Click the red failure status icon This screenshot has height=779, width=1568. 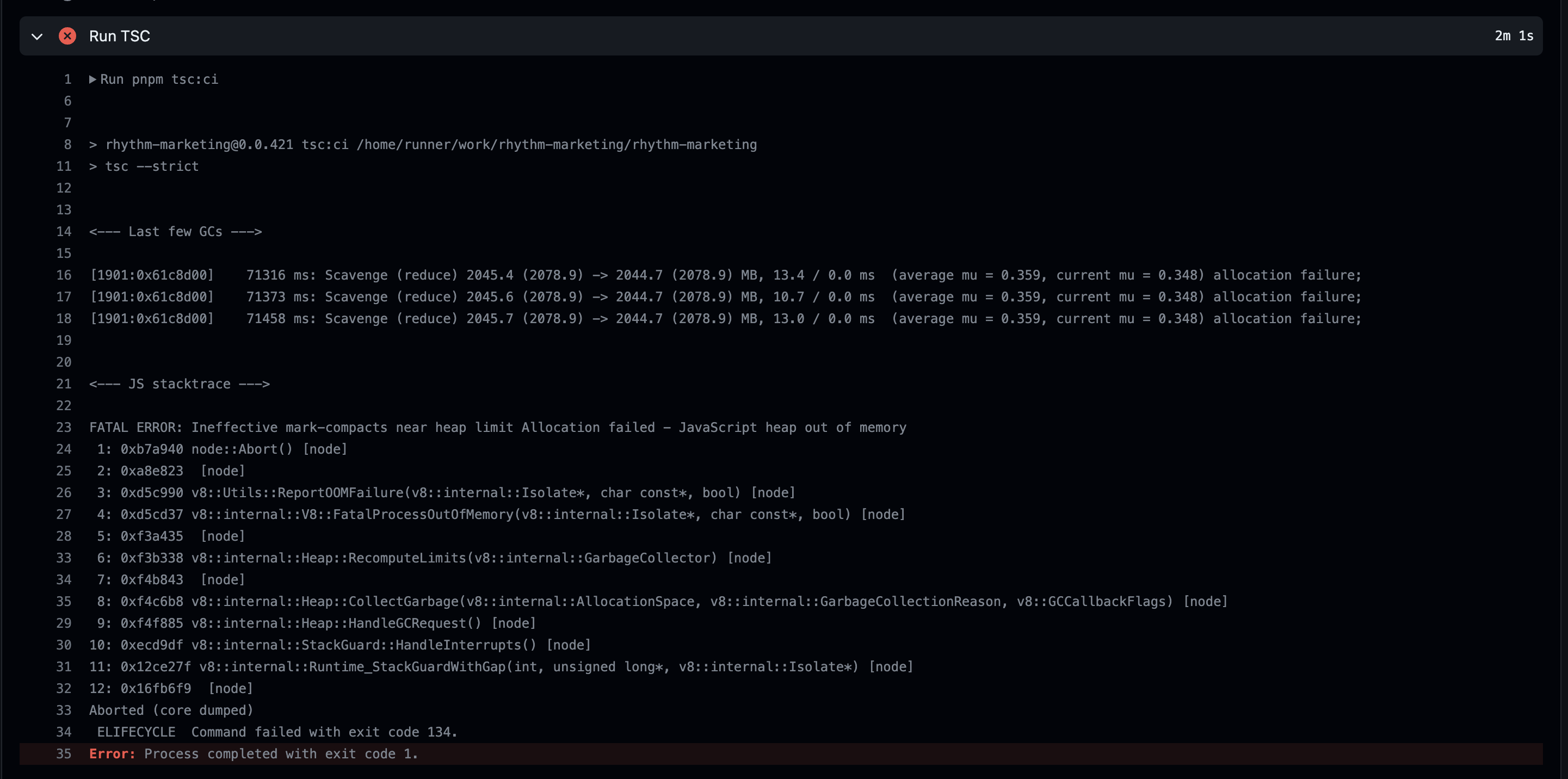click(x=67, y=36)
